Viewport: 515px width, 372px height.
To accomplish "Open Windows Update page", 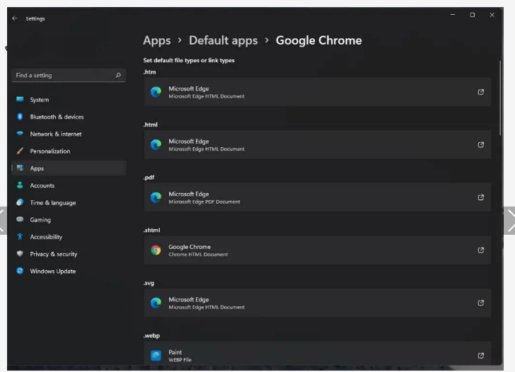I will point(69,271).
